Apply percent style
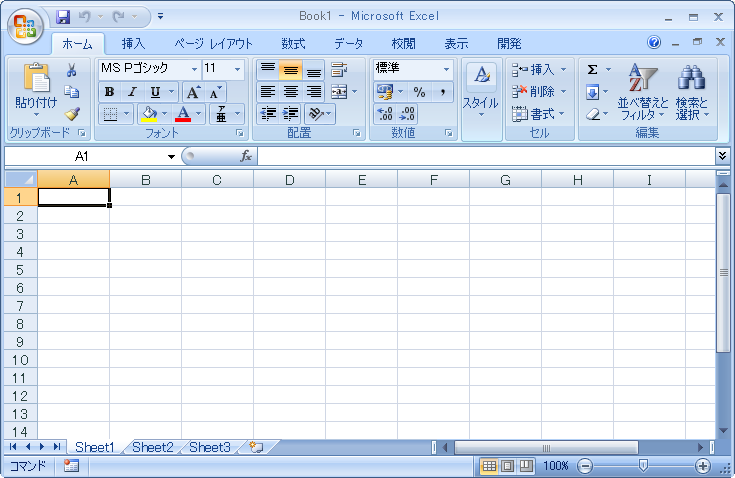 (420, 92)
